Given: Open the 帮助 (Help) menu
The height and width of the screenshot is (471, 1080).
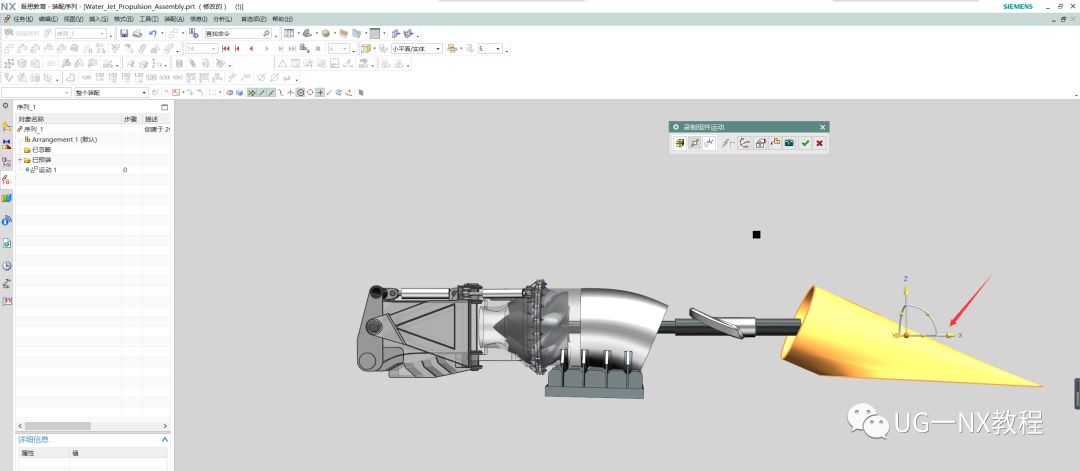Looking at the screenshot, I should pos(282,19).
